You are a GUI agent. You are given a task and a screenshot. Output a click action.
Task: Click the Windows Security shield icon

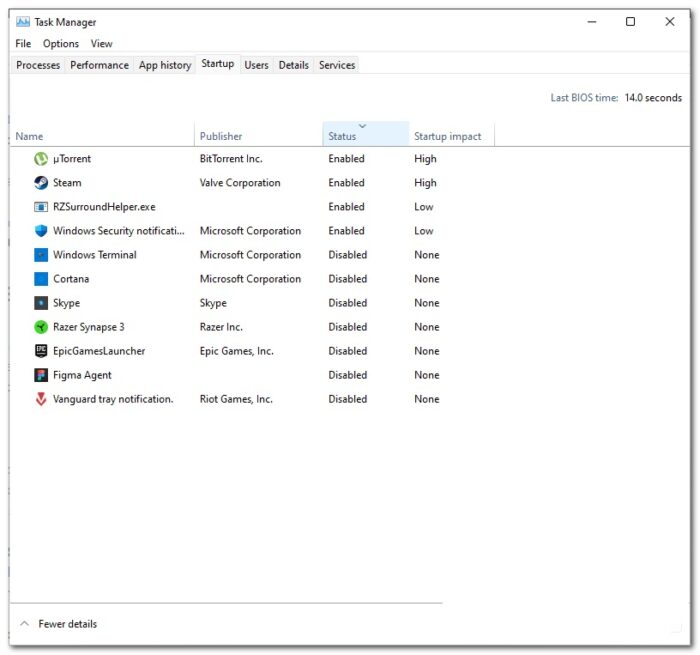(x=41, y=231)
